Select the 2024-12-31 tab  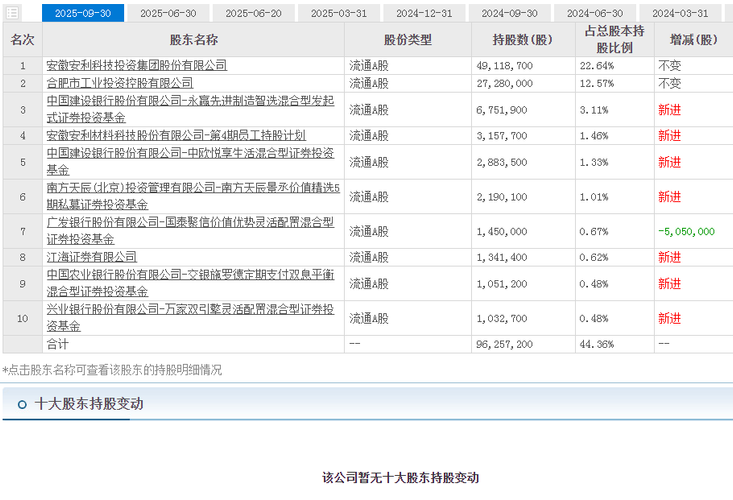424,13
